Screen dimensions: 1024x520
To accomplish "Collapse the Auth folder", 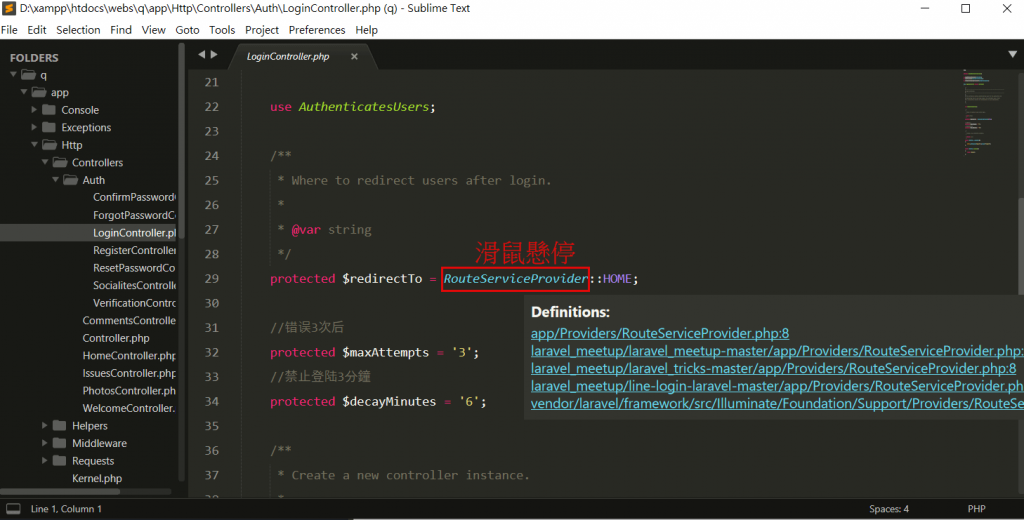I will click(x=56, y=180).
